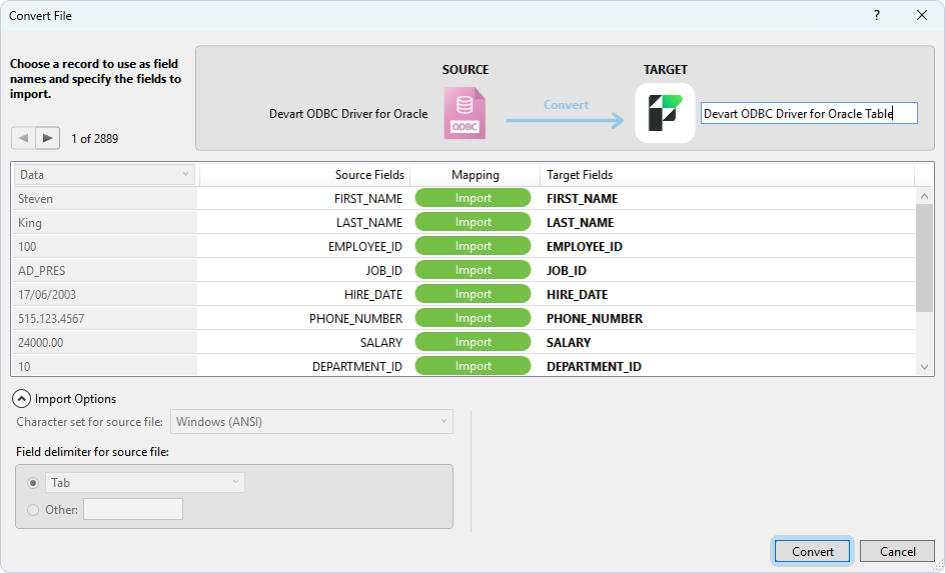
Task: Click the DEPARTMENT_ID source field
Action: (x=357, y=367)
